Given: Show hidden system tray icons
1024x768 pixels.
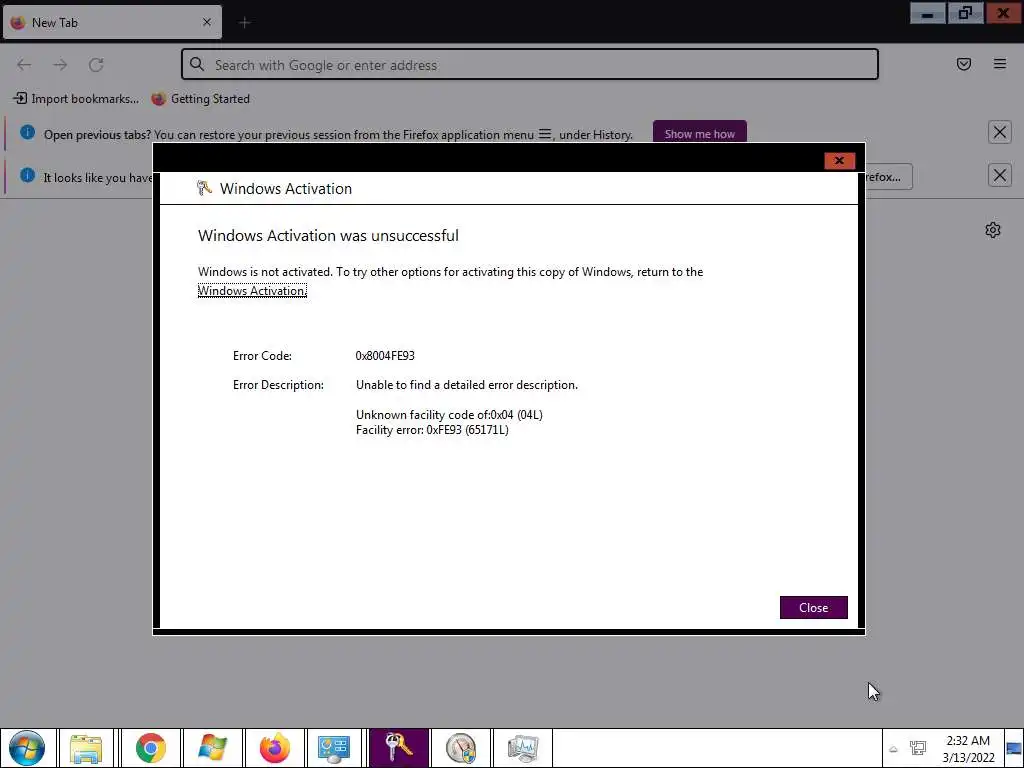Looking at the screenshot, I should pyautogui.click(x=893, y=749).
